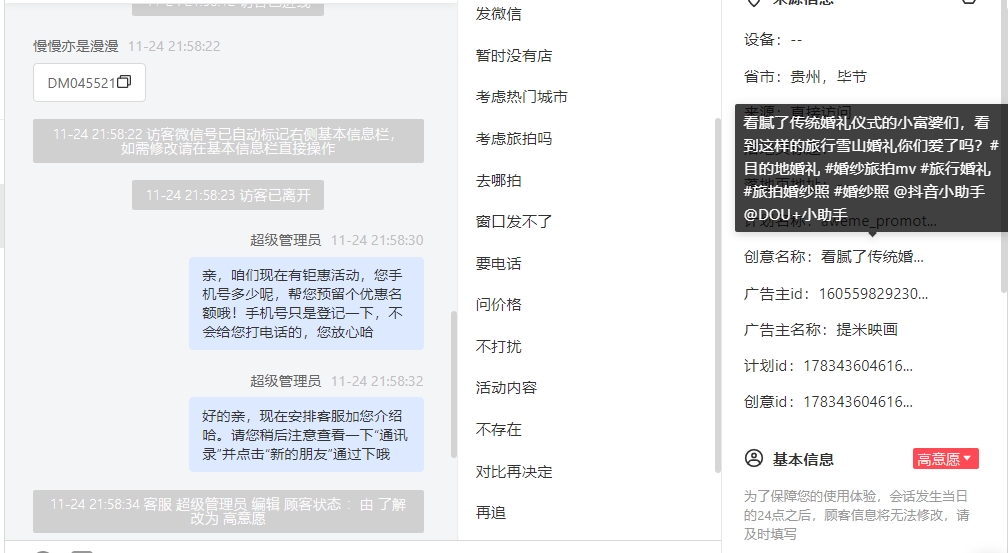
Task: Click visitor name 慢慢亦是漫漫
Action: [x=76, y=46]
